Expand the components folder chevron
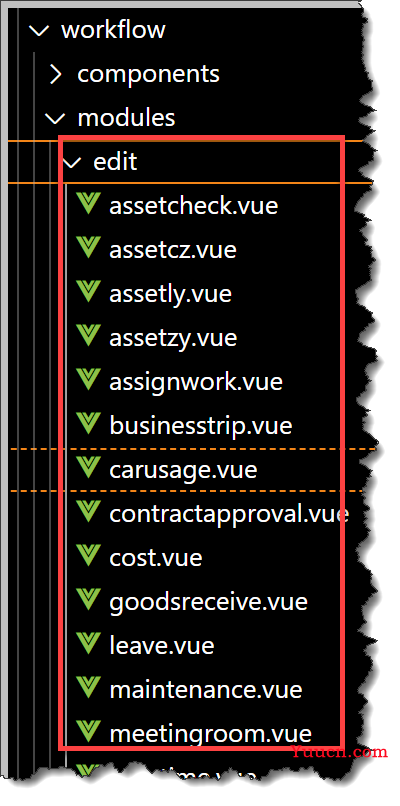 pyautogui.click(x=56, y=75)
